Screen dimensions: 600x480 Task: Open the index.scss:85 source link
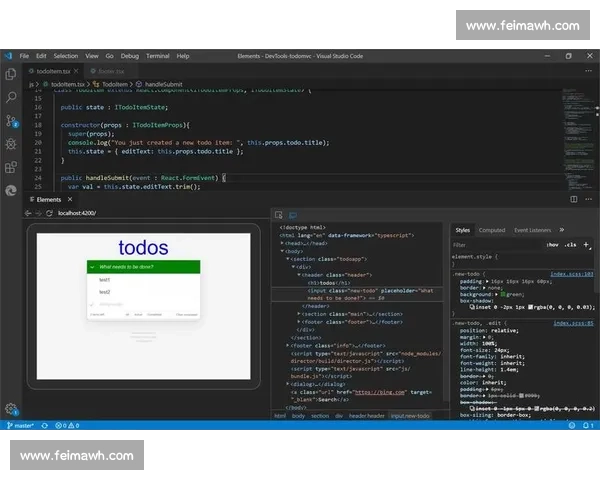(573, 323)
